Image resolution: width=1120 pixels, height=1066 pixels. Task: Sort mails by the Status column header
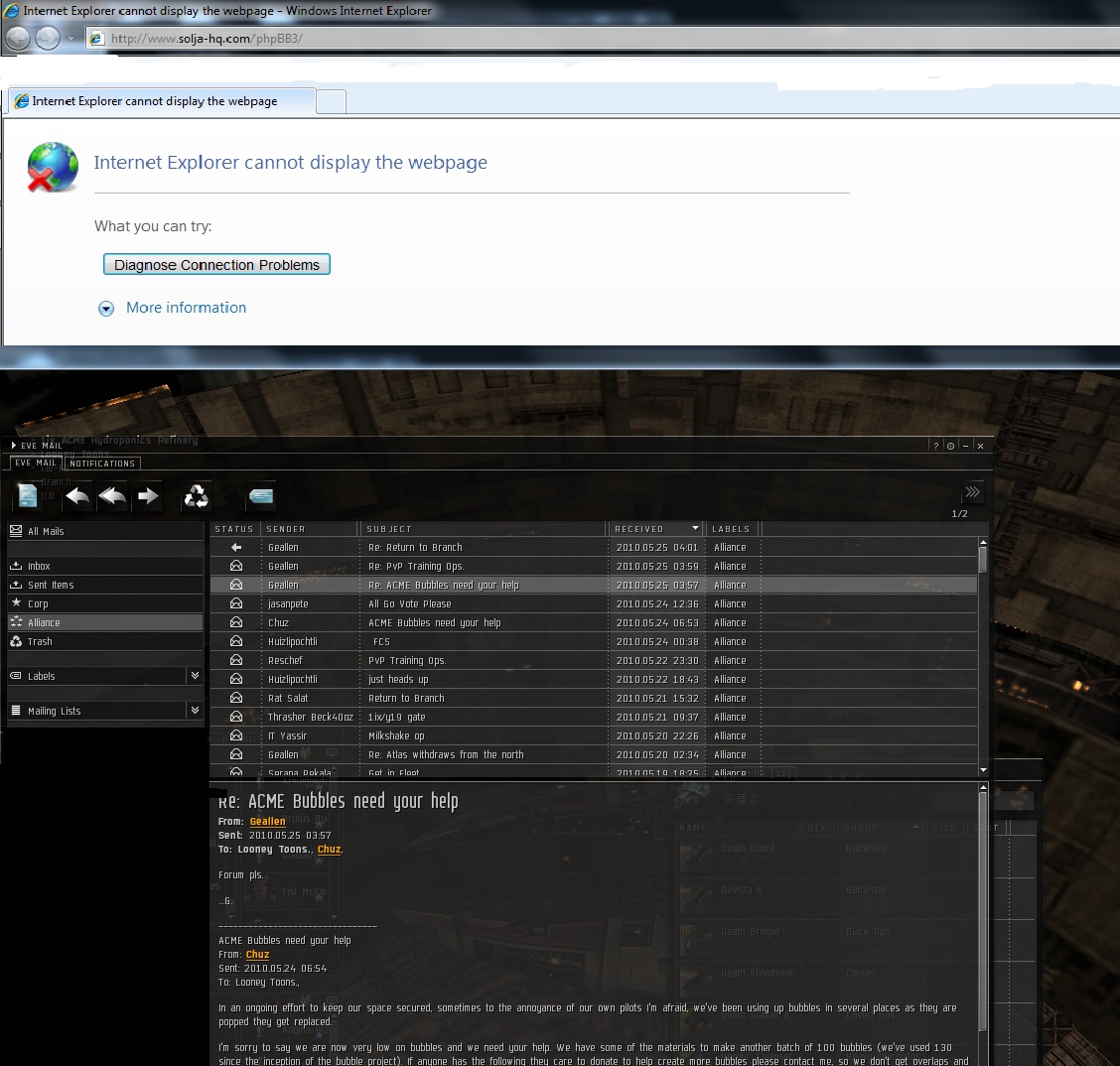click(x=235, y=529)
